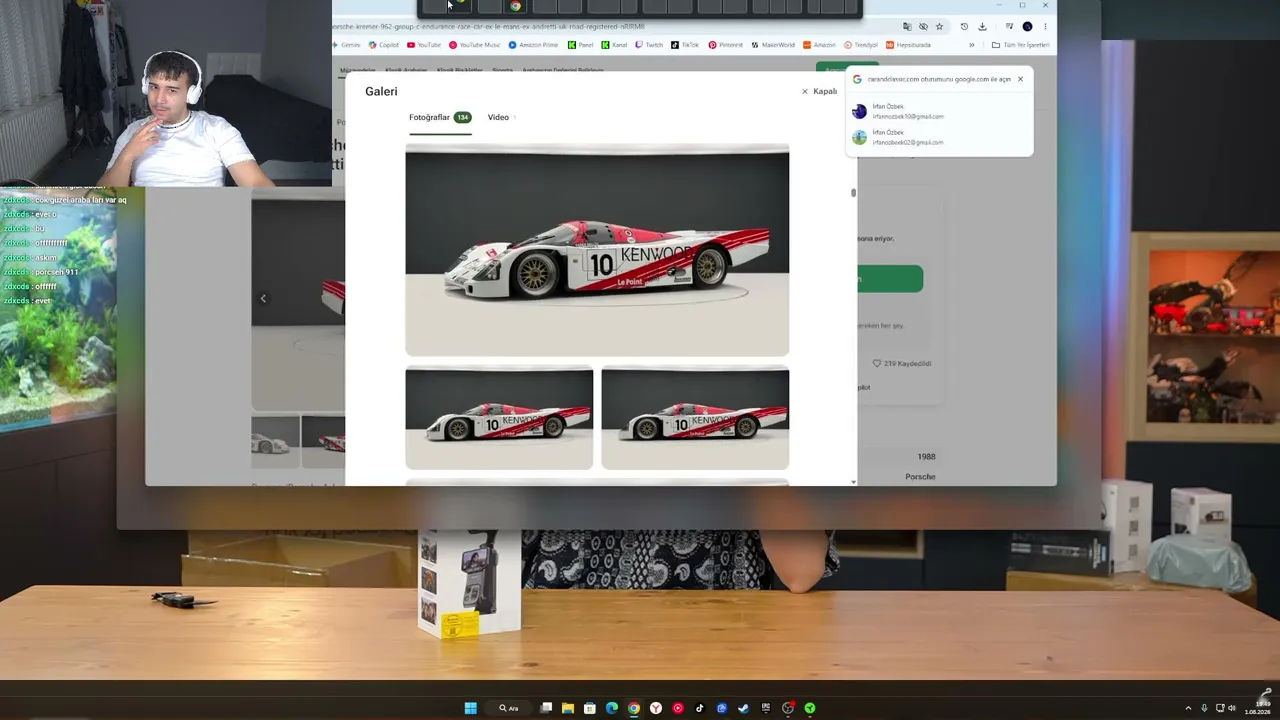1280x720 pixels.
Task: Click the 219 Kaydedildi heart icon
Action: point(877,363)
